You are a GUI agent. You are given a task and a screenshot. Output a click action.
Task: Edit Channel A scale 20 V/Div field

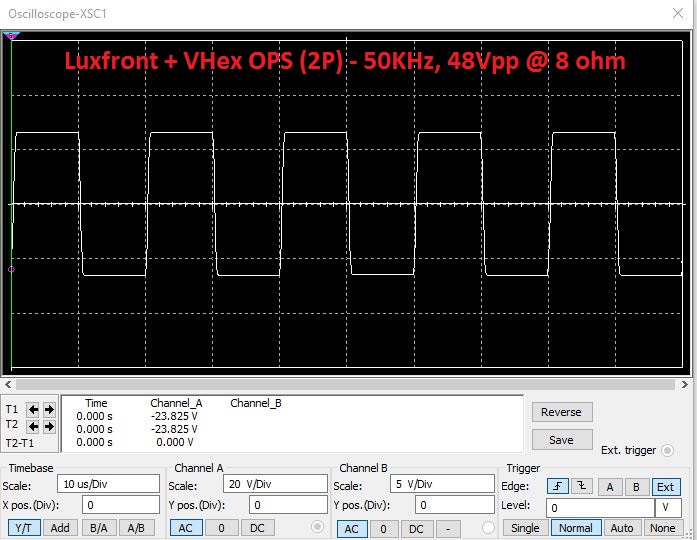click(275, 484)
